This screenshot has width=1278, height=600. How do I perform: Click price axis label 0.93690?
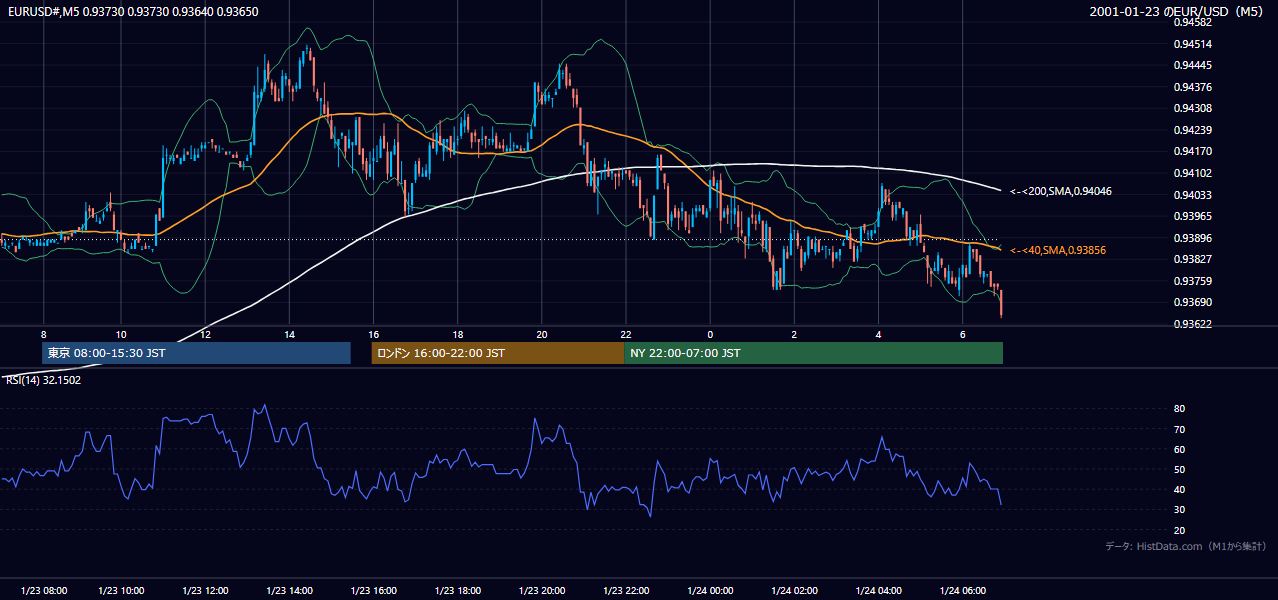(x=1193, y=302)
